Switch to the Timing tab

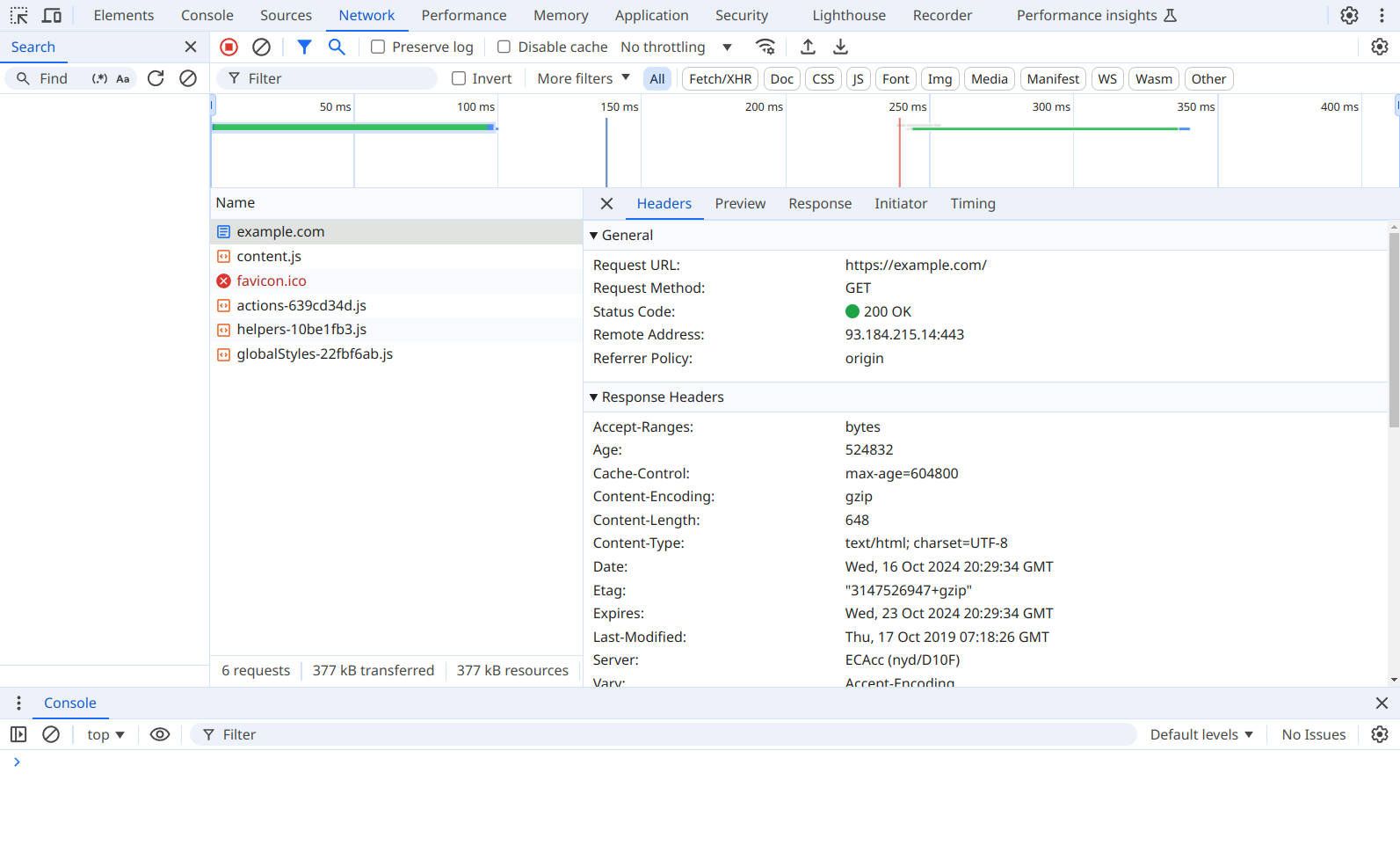[972, 204]
